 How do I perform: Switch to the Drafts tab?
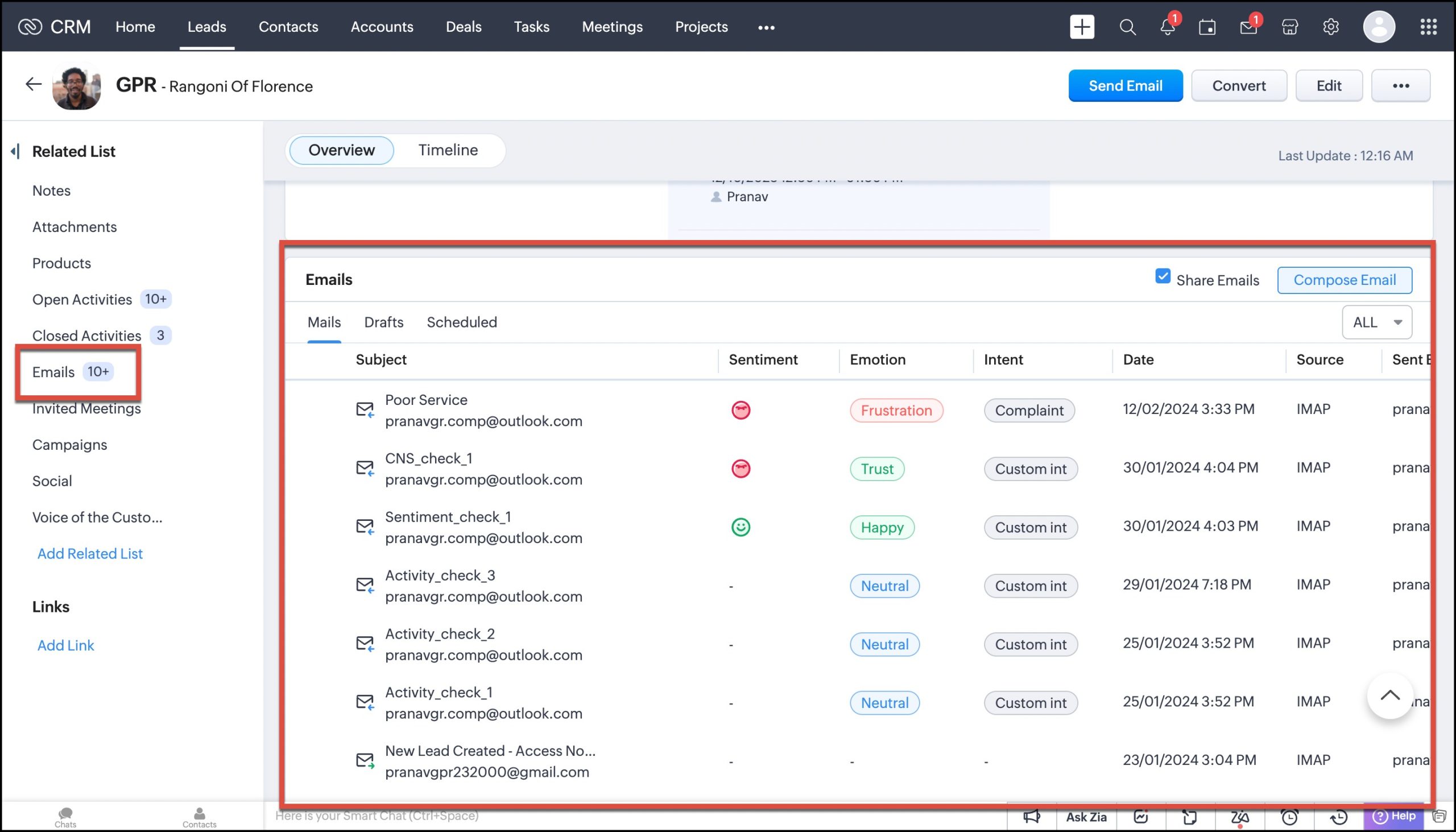tap(383, 322)
